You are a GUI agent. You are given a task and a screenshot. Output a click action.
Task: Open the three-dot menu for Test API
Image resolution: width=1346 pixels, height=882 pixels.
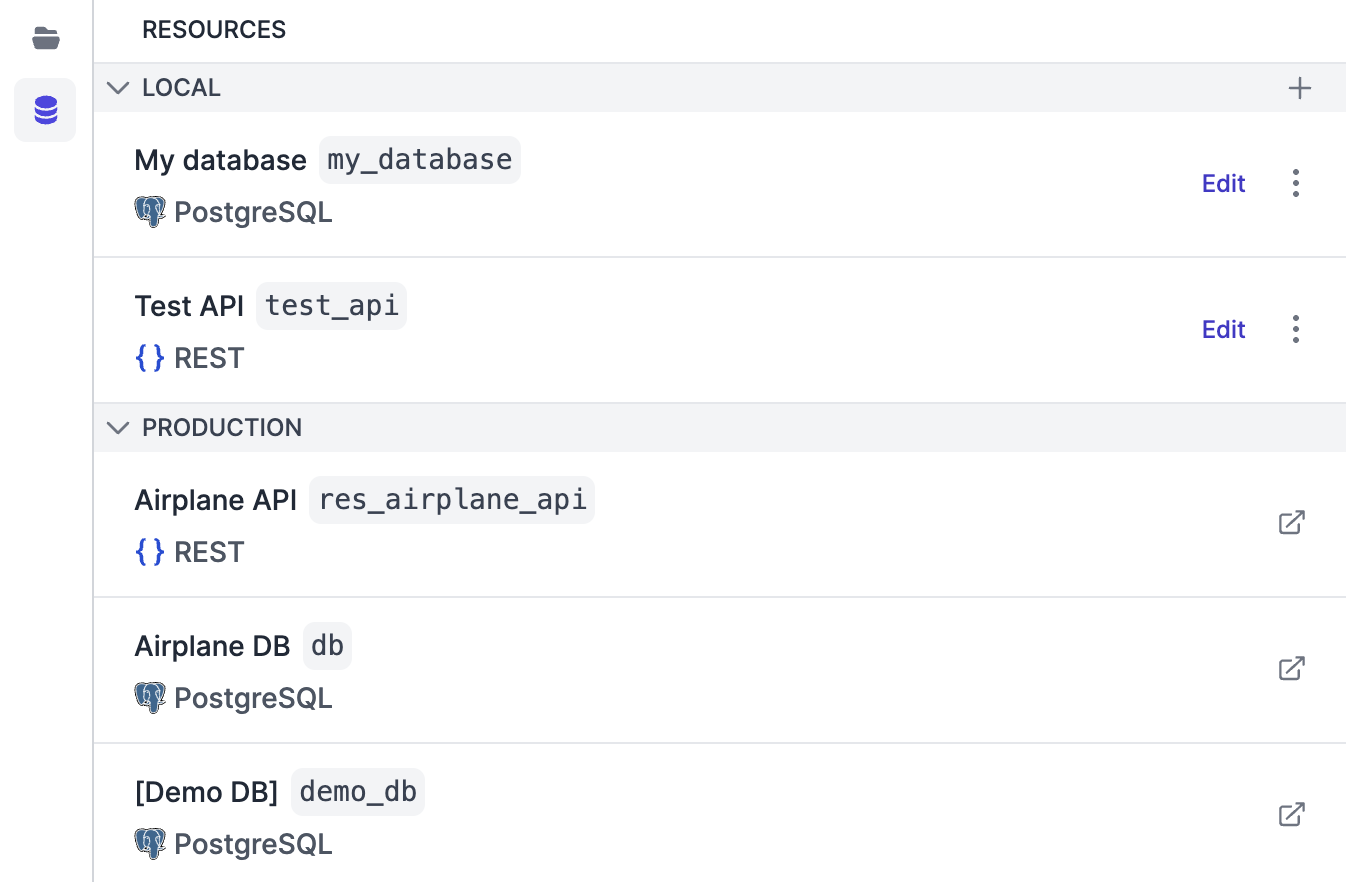point(1295,329)
